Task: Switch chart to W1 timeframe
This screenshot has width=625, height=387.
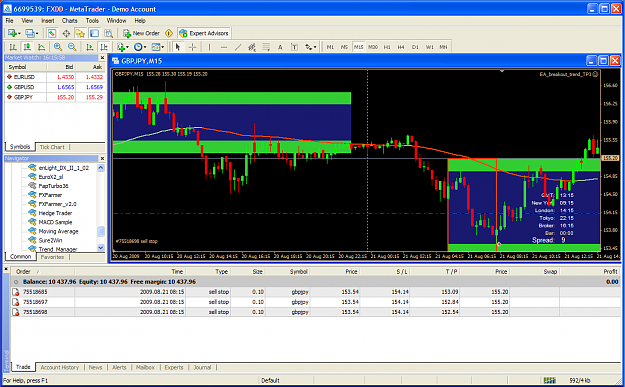Action: pos(429,47)
